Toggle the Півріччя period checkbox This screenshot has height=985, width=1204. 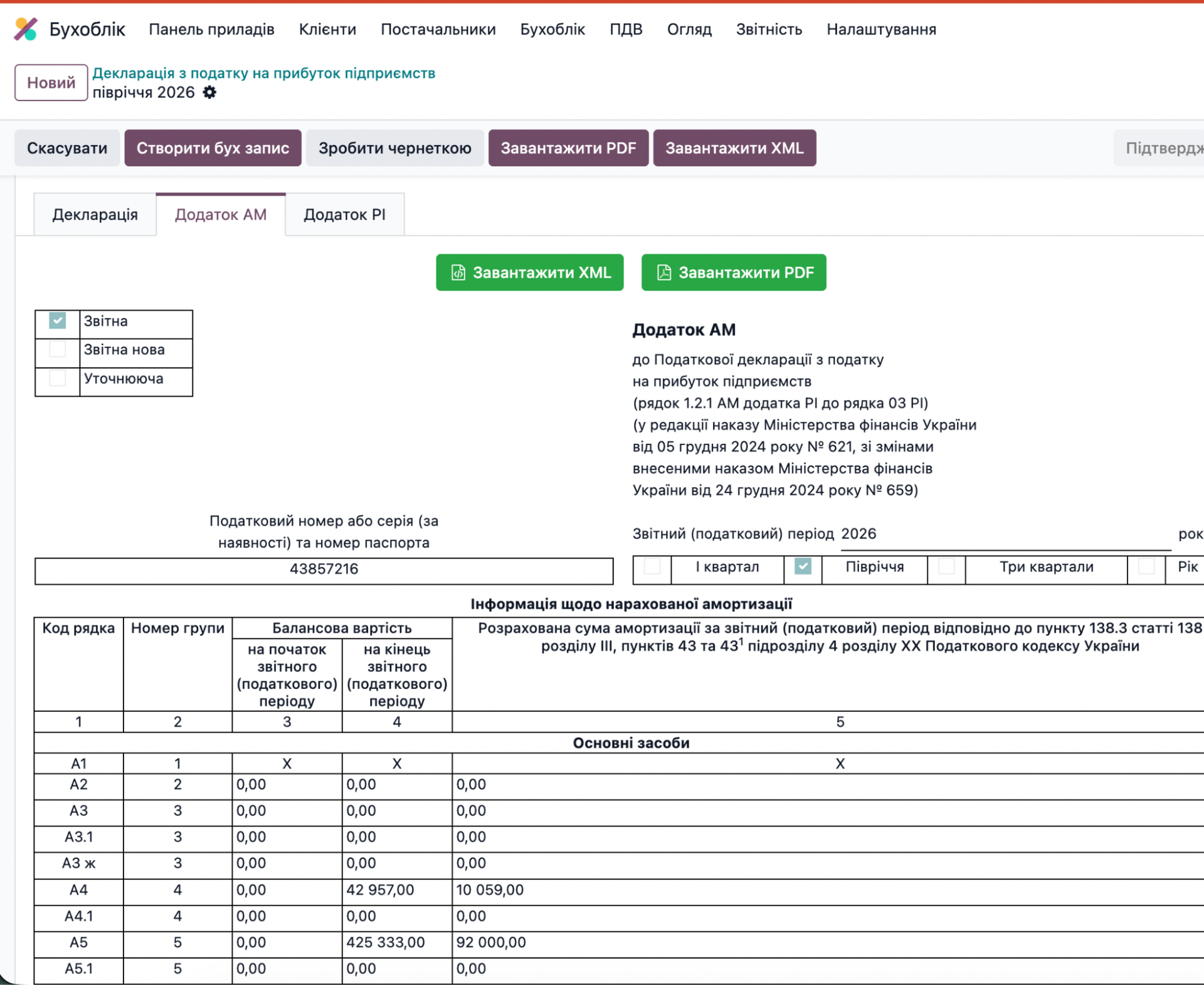click(x=803, y=566)
